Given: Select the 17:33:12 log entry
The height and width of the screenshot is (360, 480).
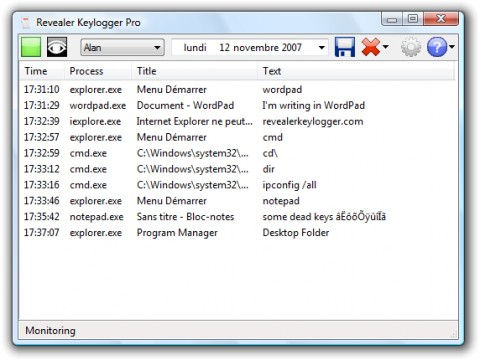Looking at the screenshot, I should coord(238,169).
